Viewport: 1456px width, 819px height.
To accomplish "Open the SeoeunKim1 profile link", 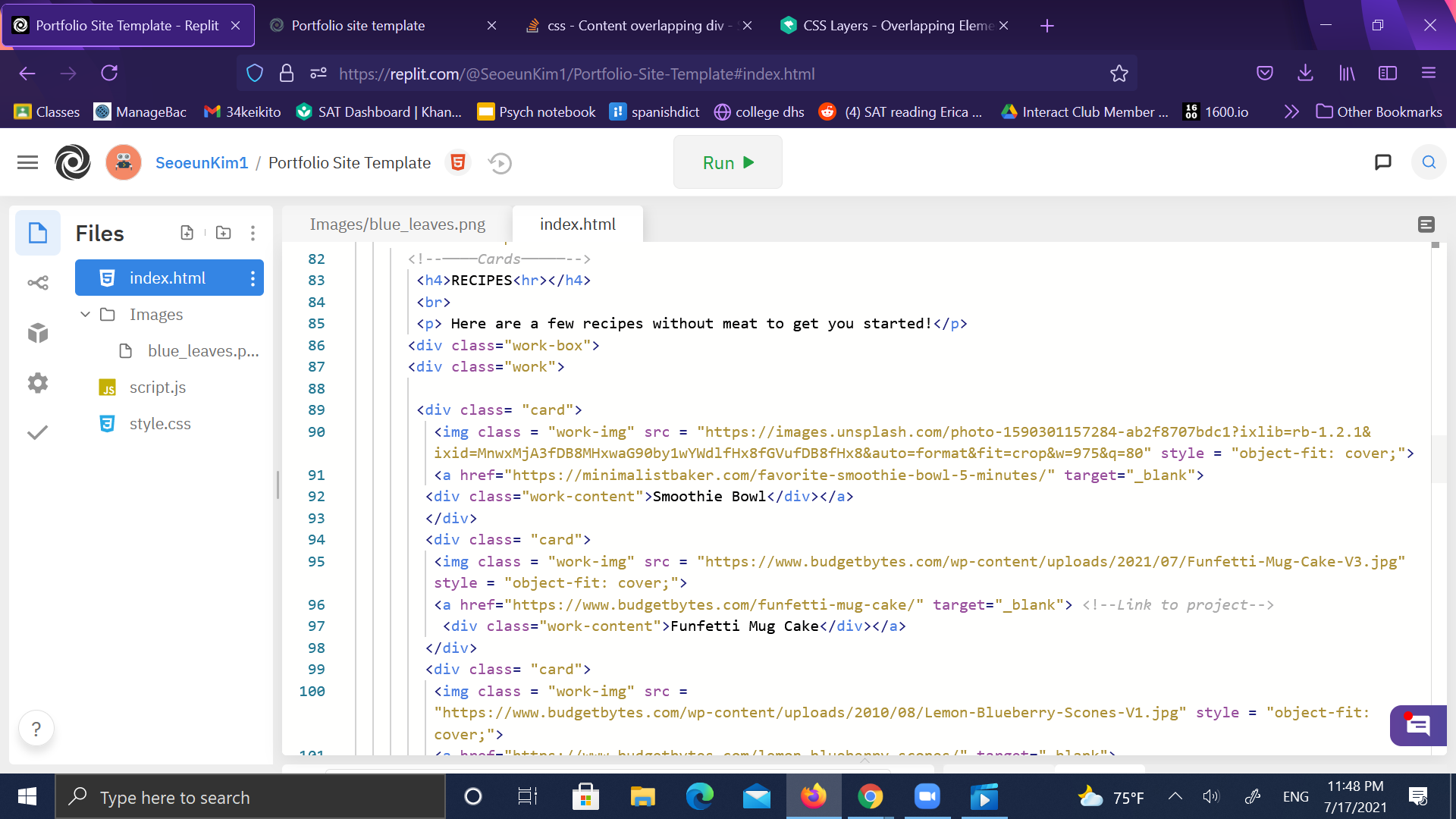I will pos(202,163).
